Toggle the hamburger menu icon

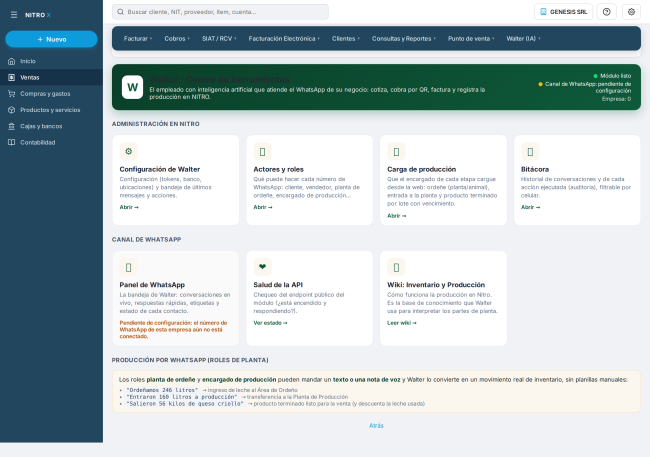pos(14,15)
